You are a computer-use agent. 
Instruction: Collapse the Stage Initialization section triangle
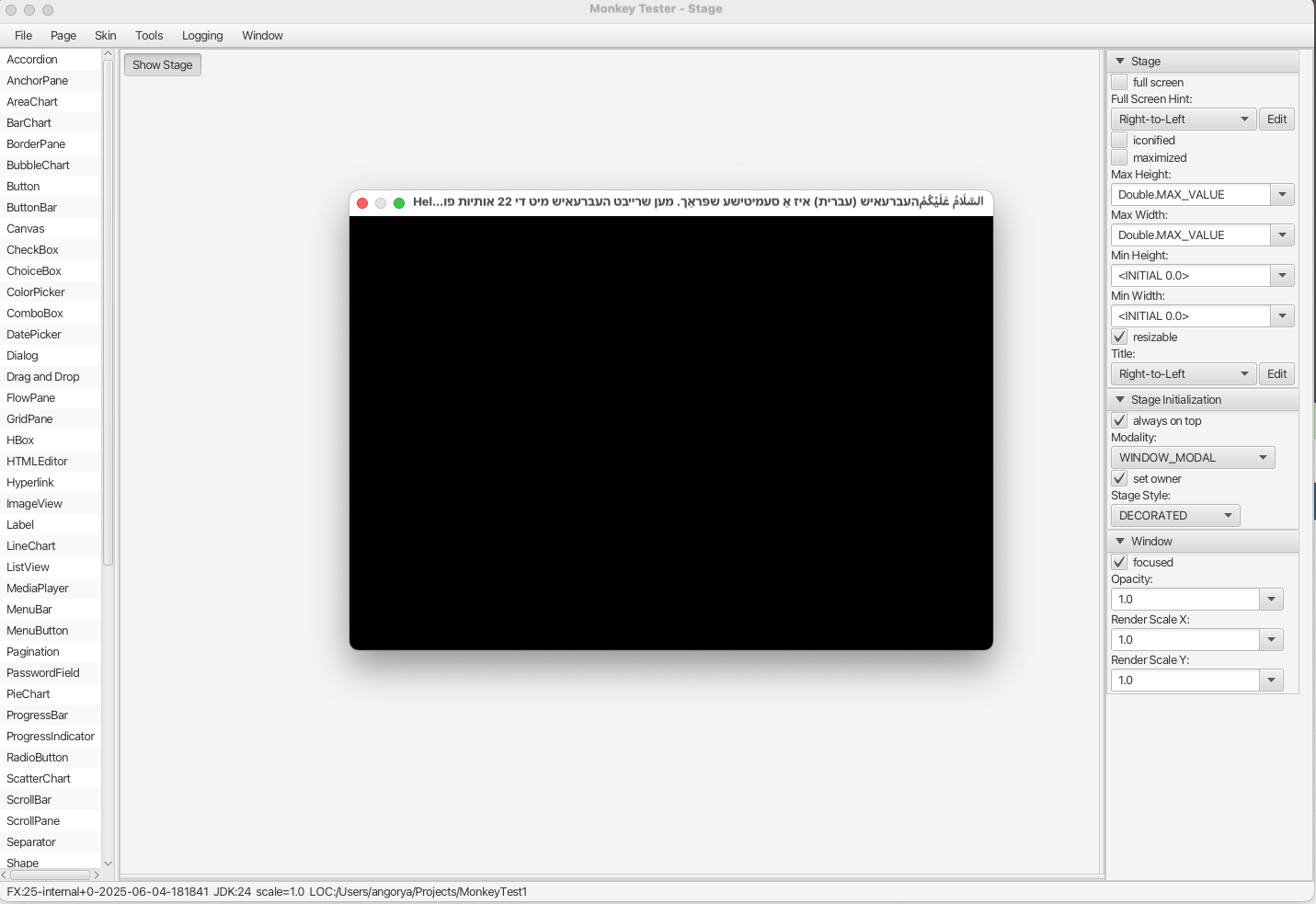pyautogui.click(x=1120, y=400)
